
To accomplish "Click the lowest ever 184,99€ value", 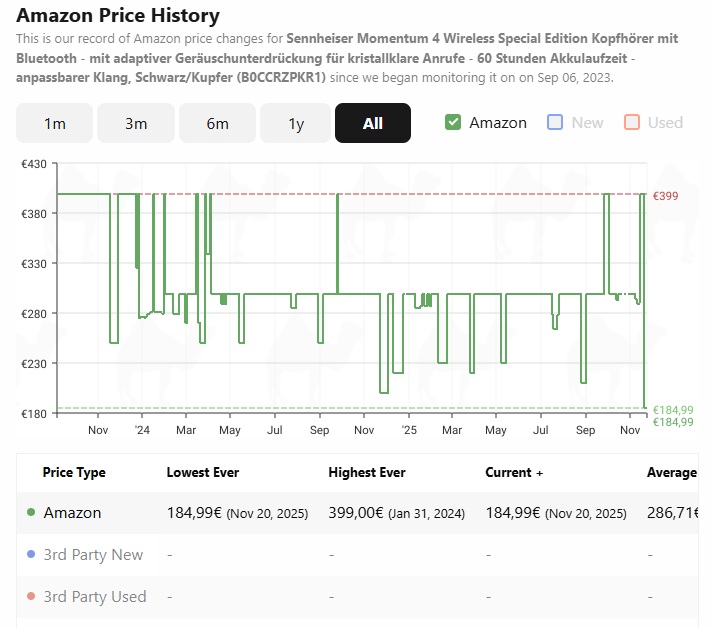I will click(x=194, y=513).
